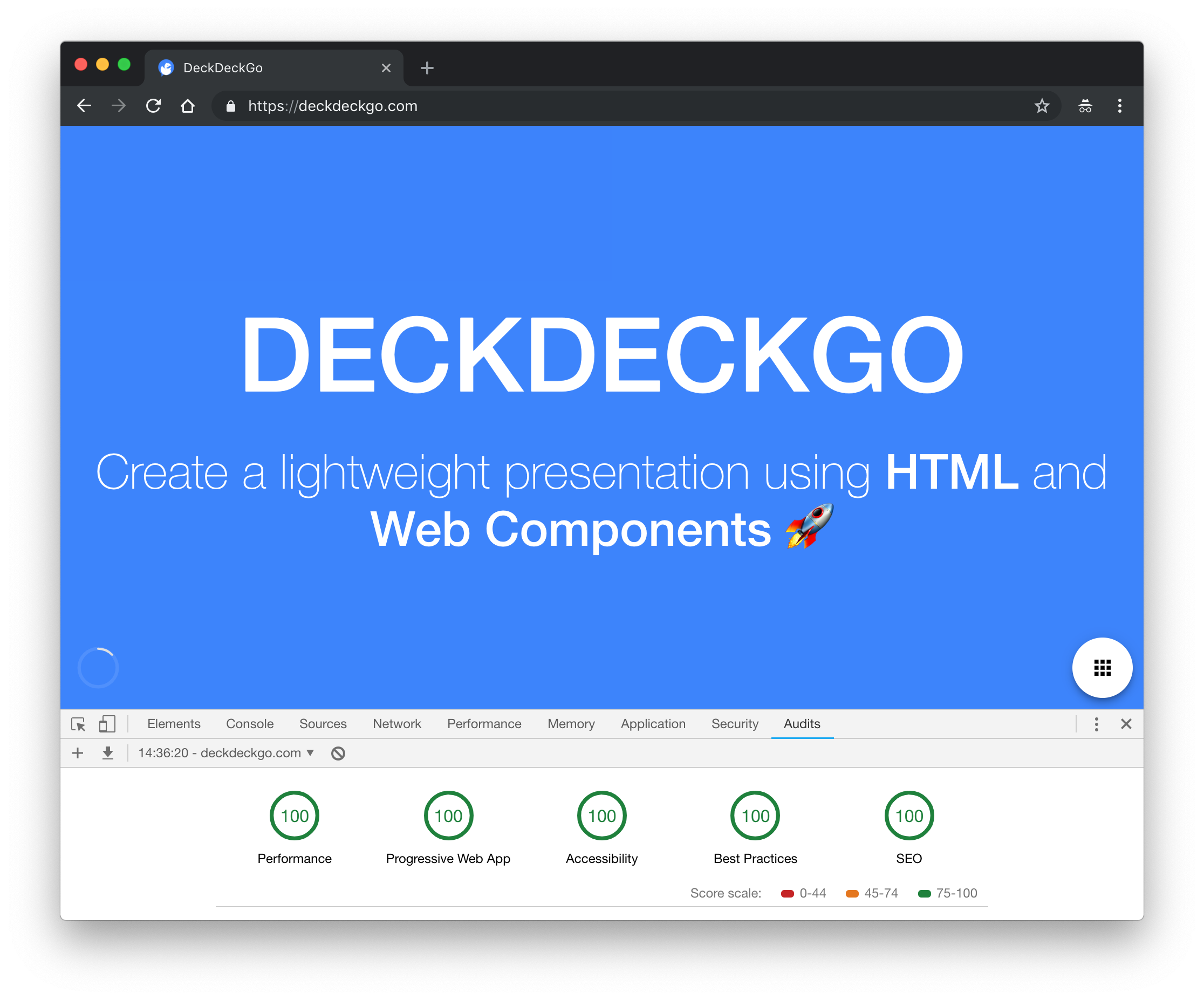1204x1000 pixels.
Task: Click the SEO score gauge
Action: tap(909, 816)
